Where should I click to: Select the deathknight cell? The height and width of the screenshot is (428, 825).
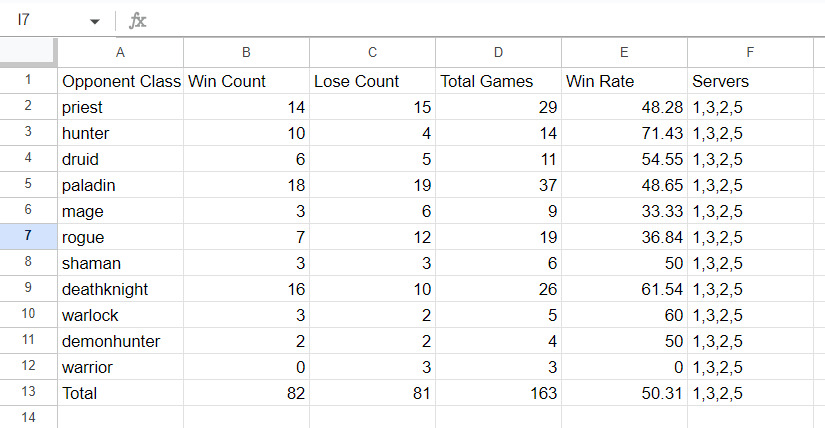(x=120, y=288)
